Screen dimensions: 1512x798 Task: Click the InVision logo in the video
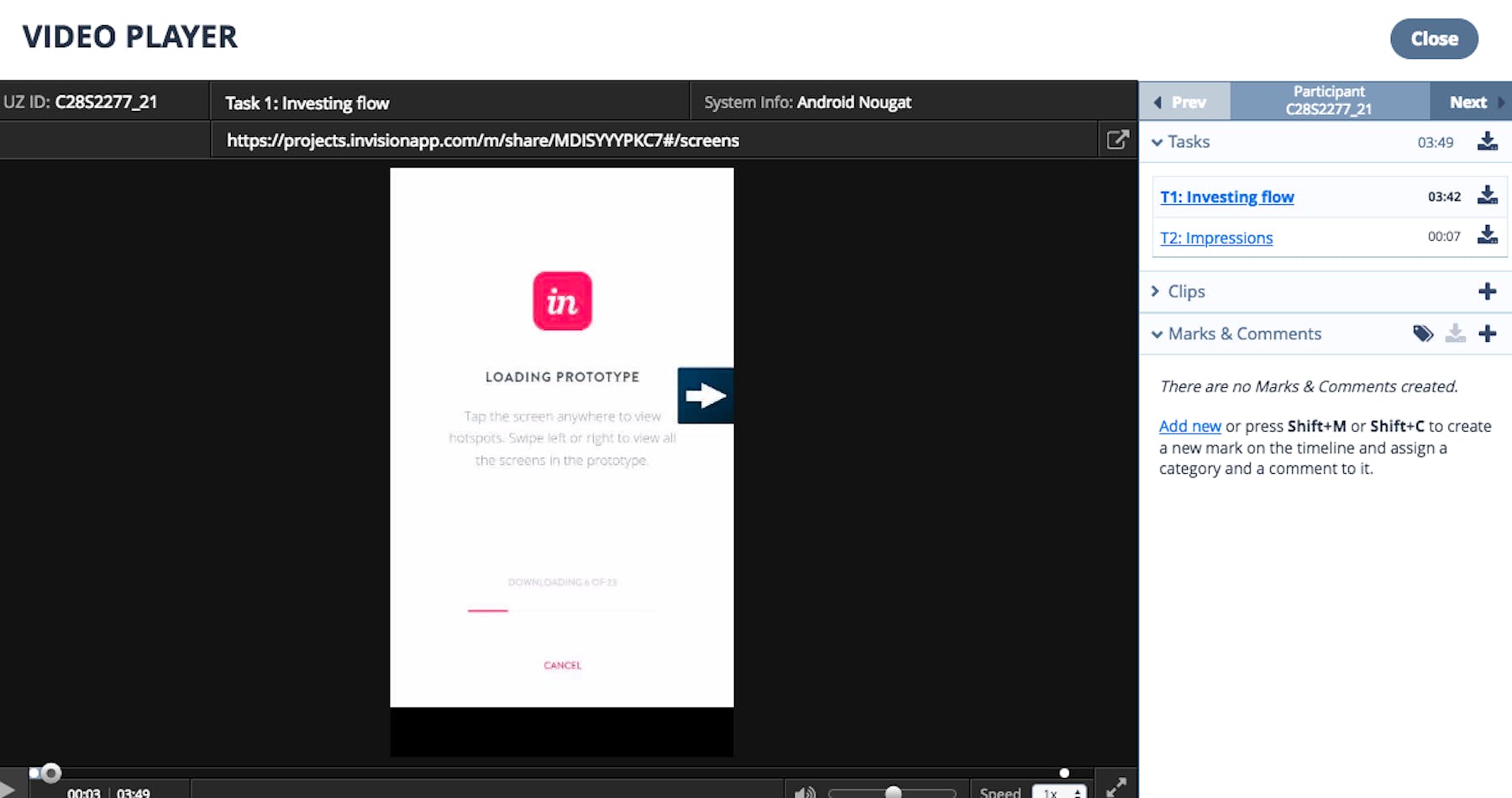click(562, 301)
